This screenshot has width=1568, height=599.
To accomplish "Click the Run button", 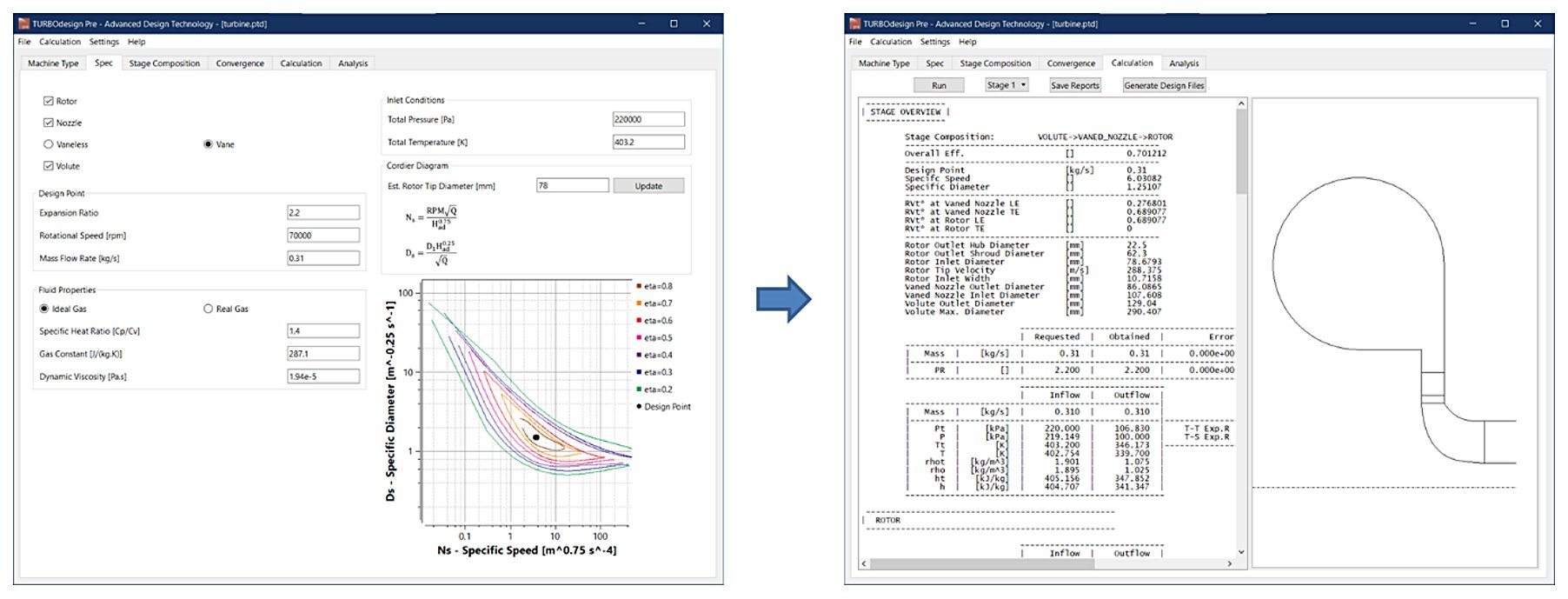I will [939, 85].
